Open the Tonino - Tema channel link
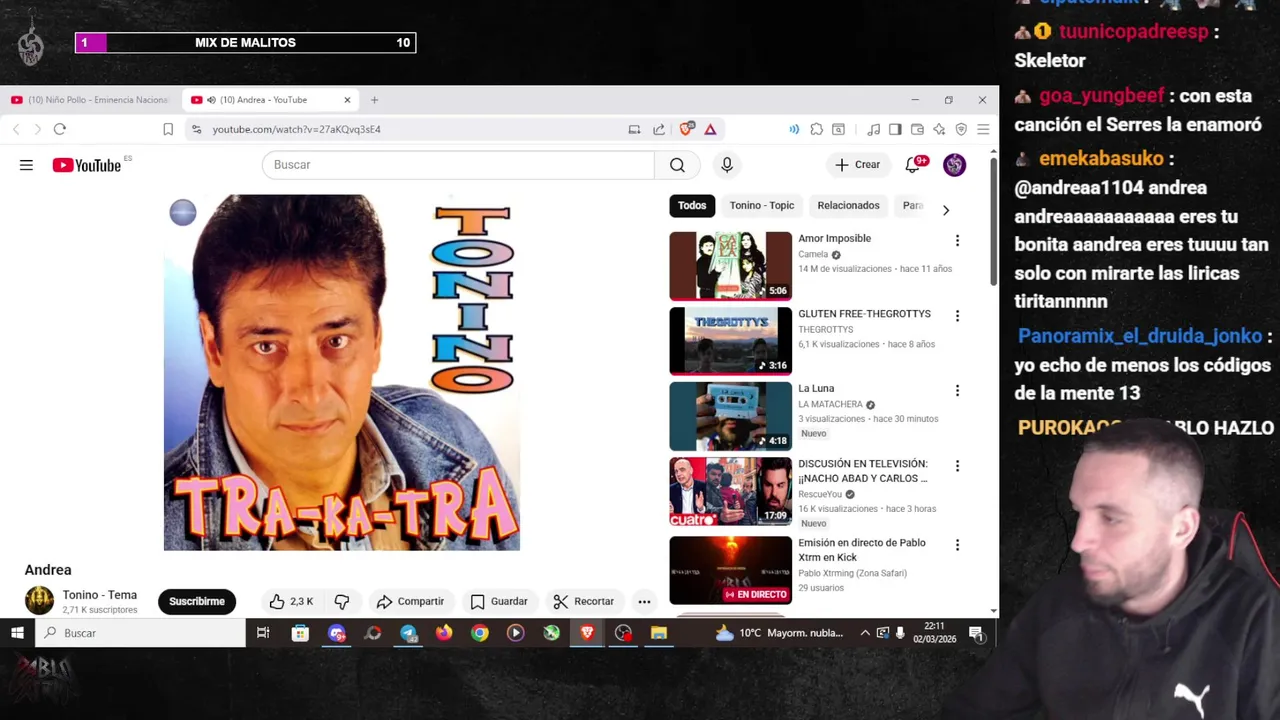 coord(100,595)
